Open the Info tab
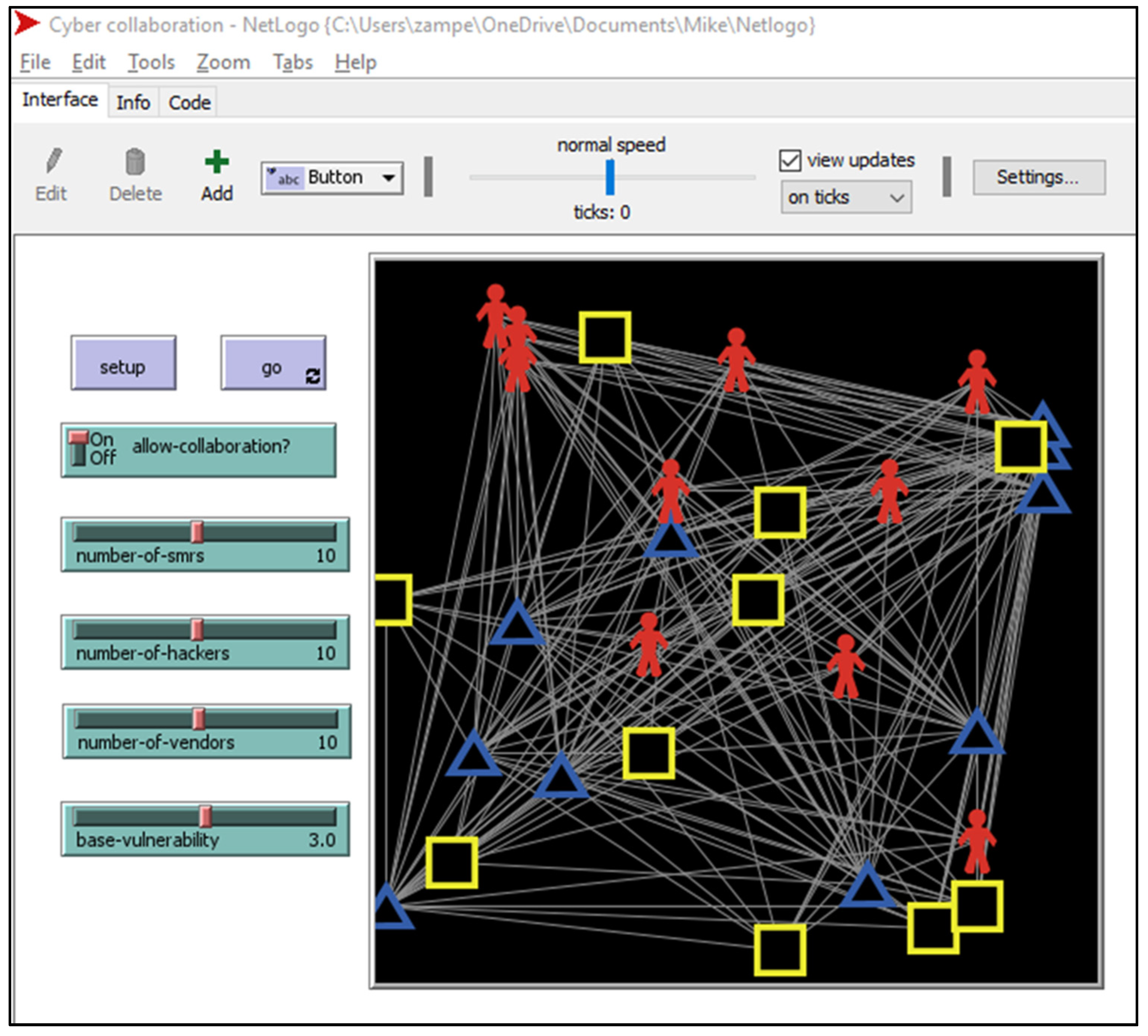The width and height of the screenshot is (1148, 1036). point(133,103)
